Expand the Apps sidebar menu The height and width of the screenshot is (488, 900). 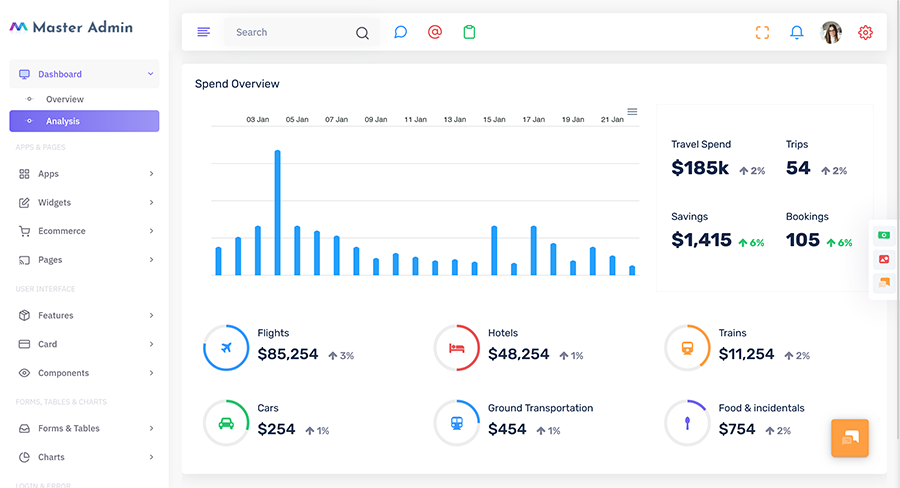coord(84,174)
